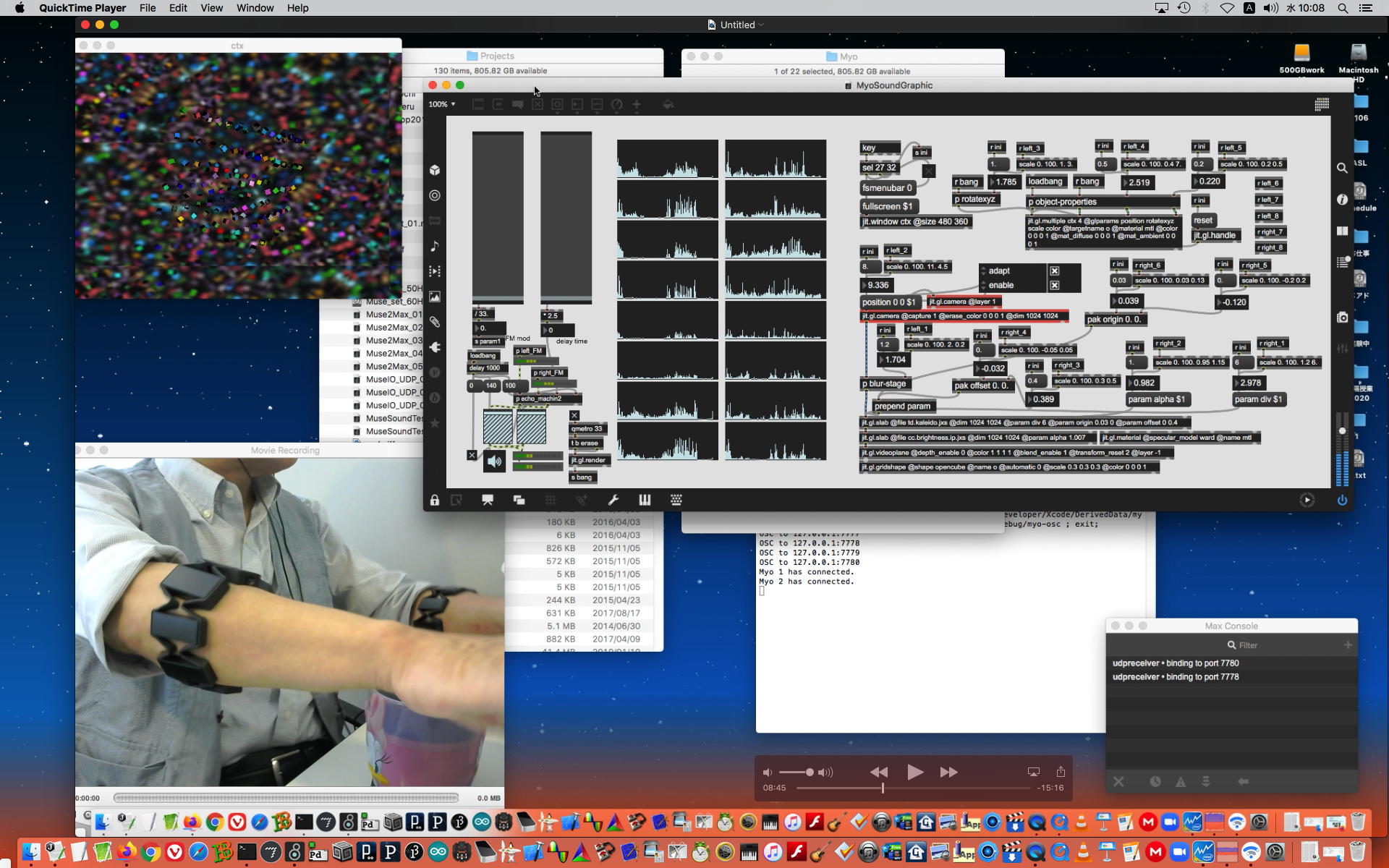Toggle the X above qmetro 33
1389x868 pixels.
574,415
